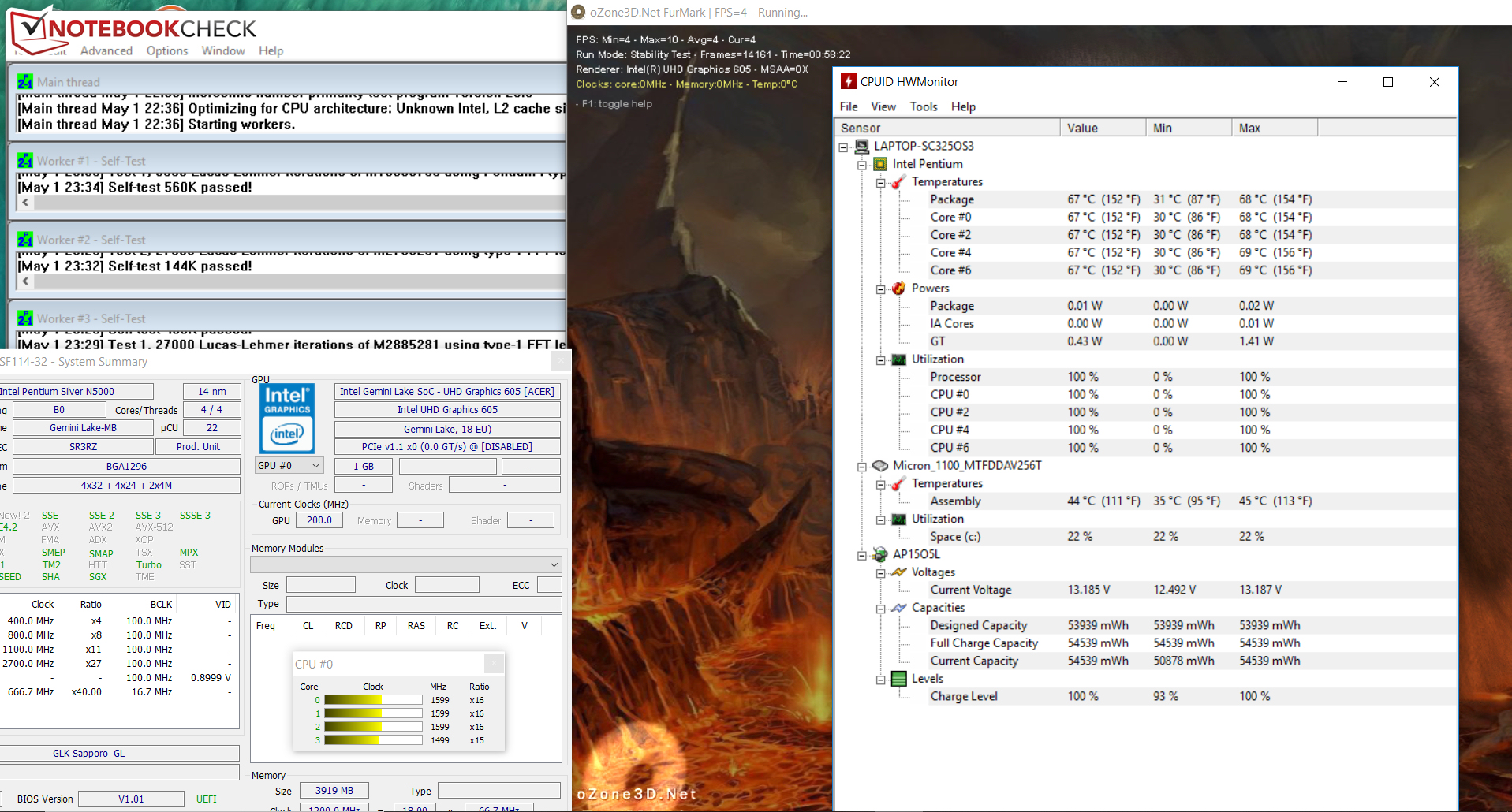Click the Core 3 clock bar
1512x812 pixels.
(x=373, y=740)
